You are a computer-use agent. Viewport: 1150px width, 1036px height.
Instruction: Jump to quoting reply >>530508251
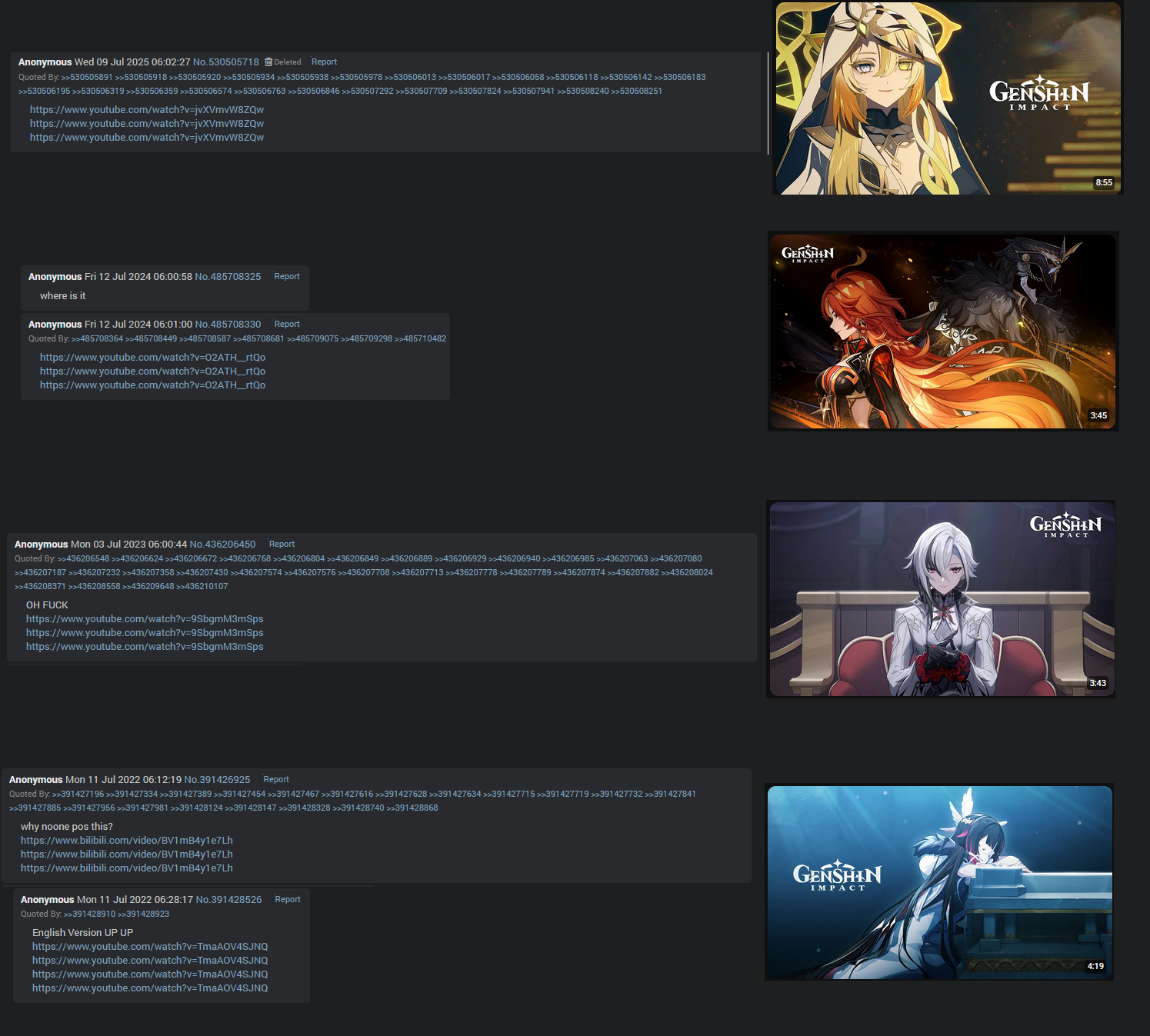coord(637,92)
